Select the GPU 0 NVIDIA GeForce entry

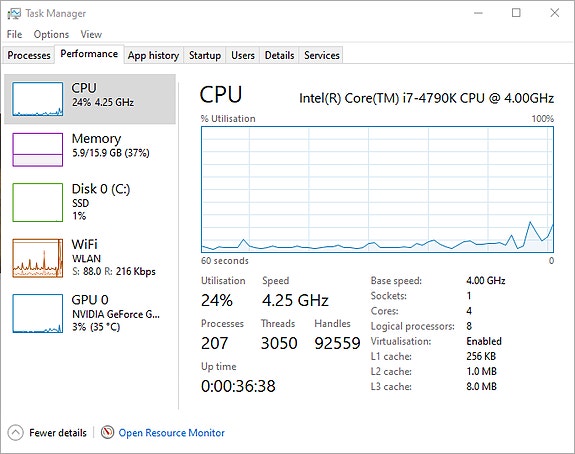click(90, 313)
